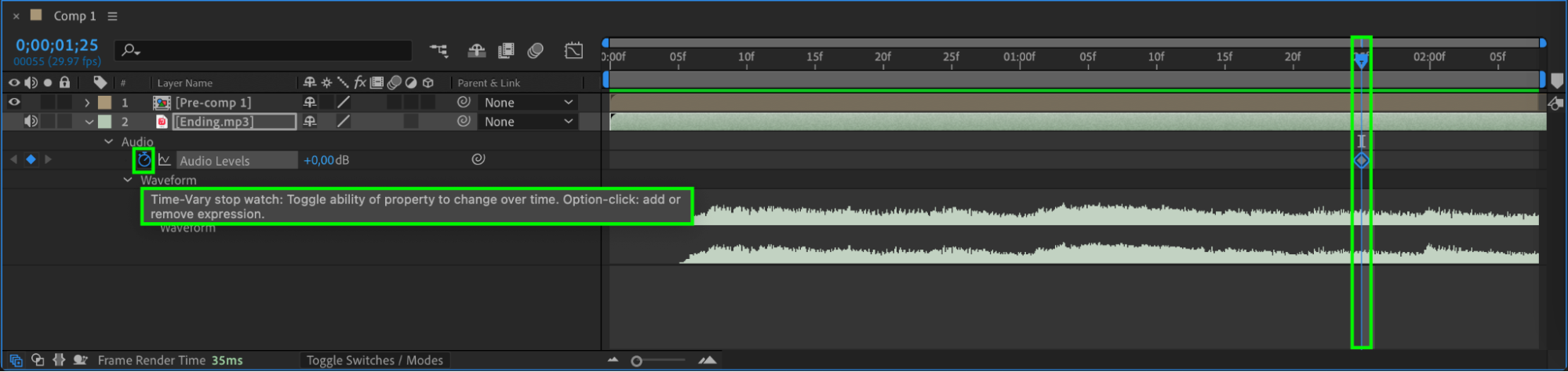Enable motion blur icon in toolbar

tap(536, 51)
